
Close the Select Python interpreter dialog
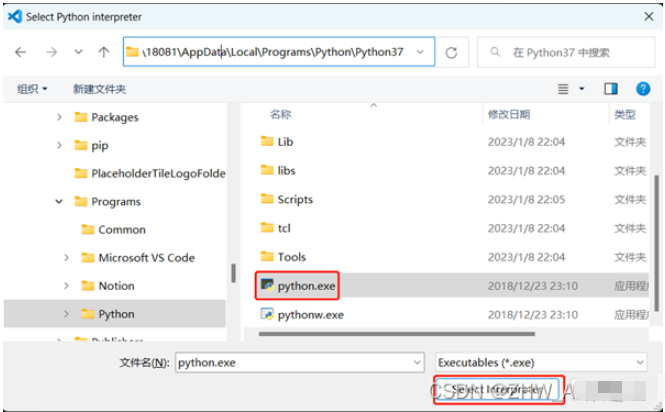648,17
